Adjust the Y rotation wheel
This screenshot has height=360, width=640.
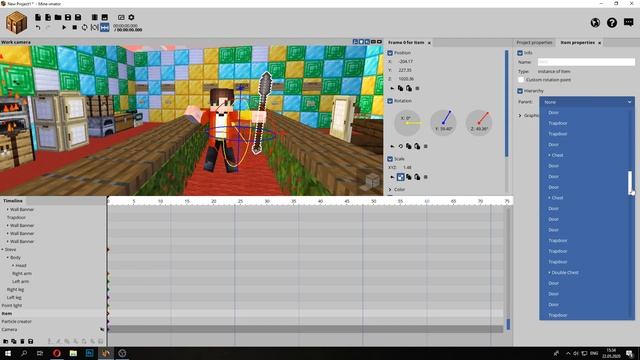coord(443,122)
